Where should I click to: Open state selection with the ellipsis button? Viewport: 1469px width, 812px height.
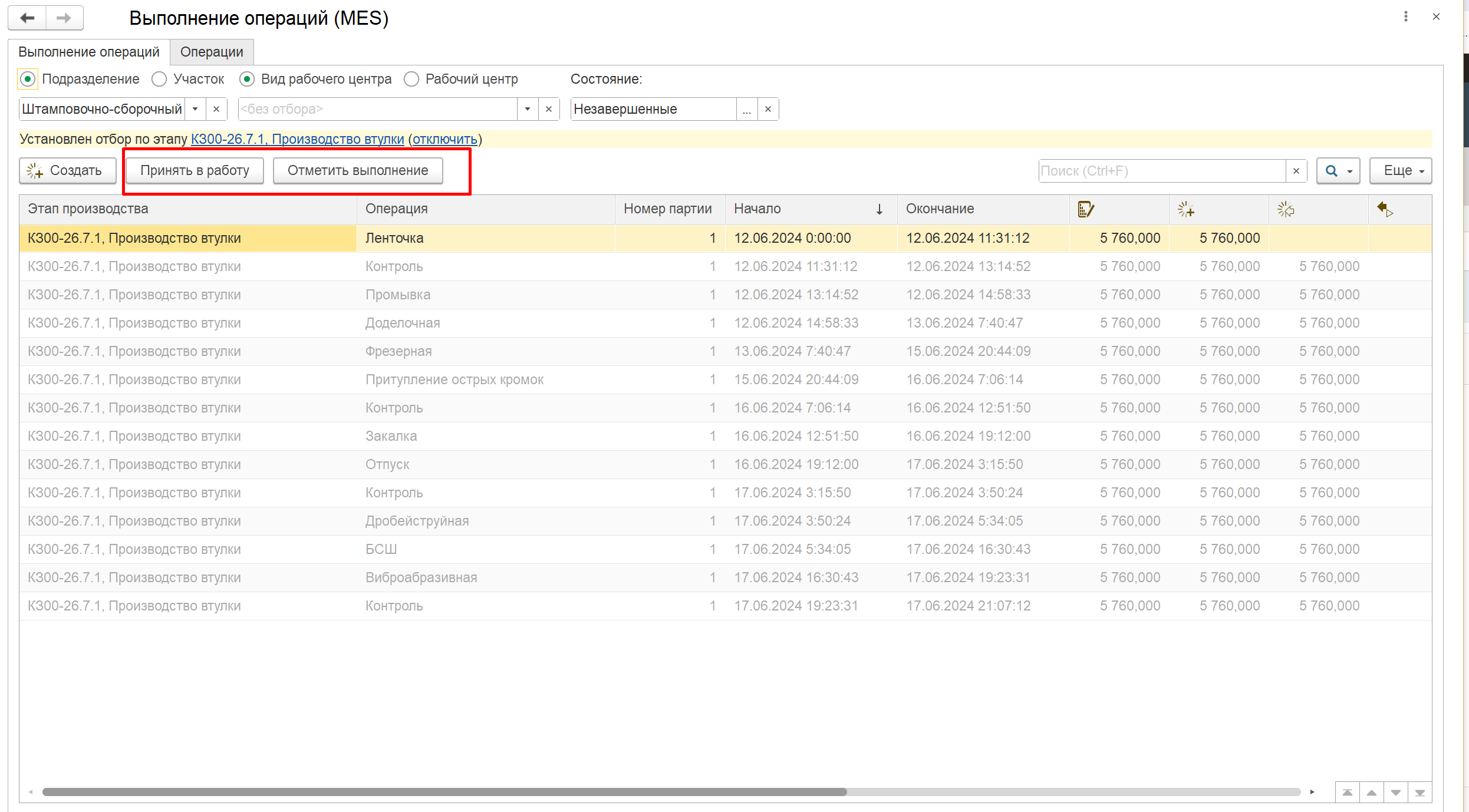(747, 109)
